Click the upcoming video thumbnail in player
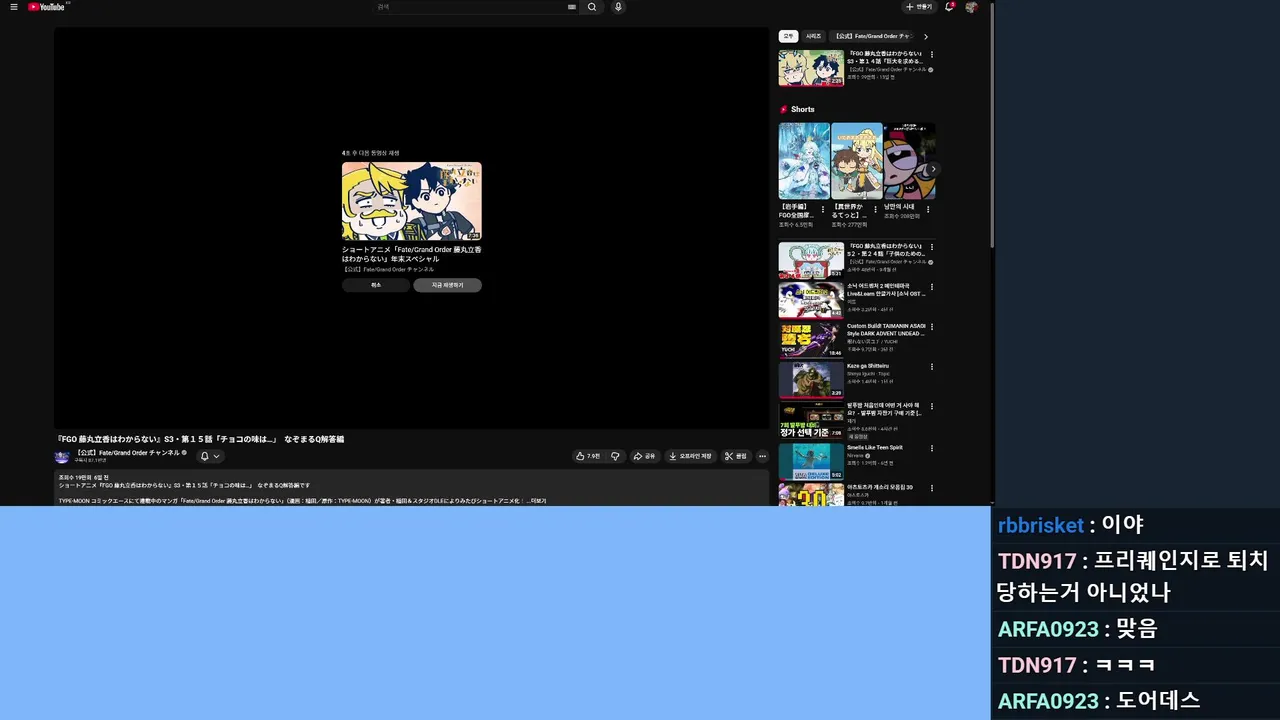Screen dimensions: 1280x720 [412, 201]
